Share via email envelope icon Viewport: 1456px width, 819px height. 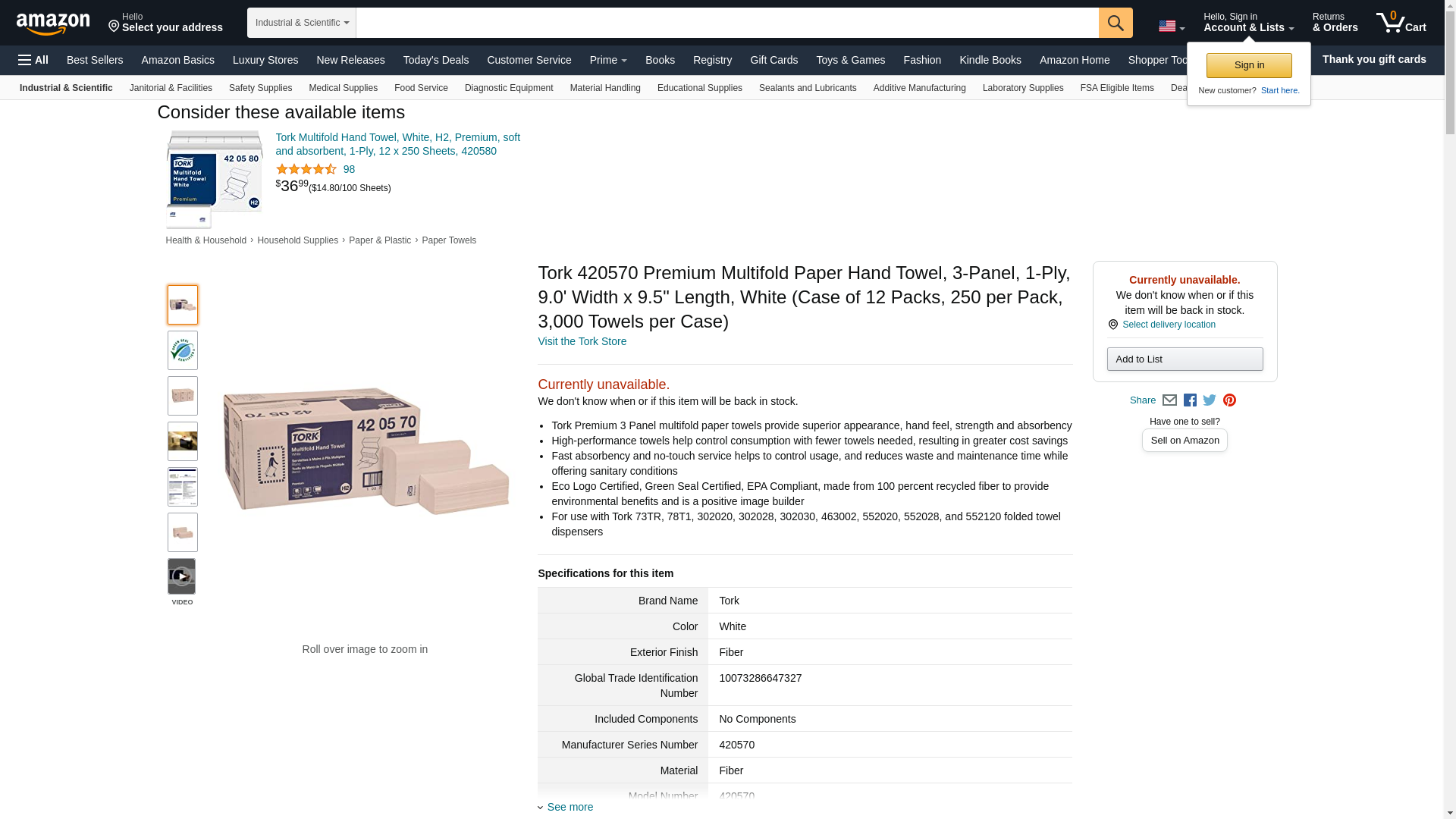(x=1169, y=400)
